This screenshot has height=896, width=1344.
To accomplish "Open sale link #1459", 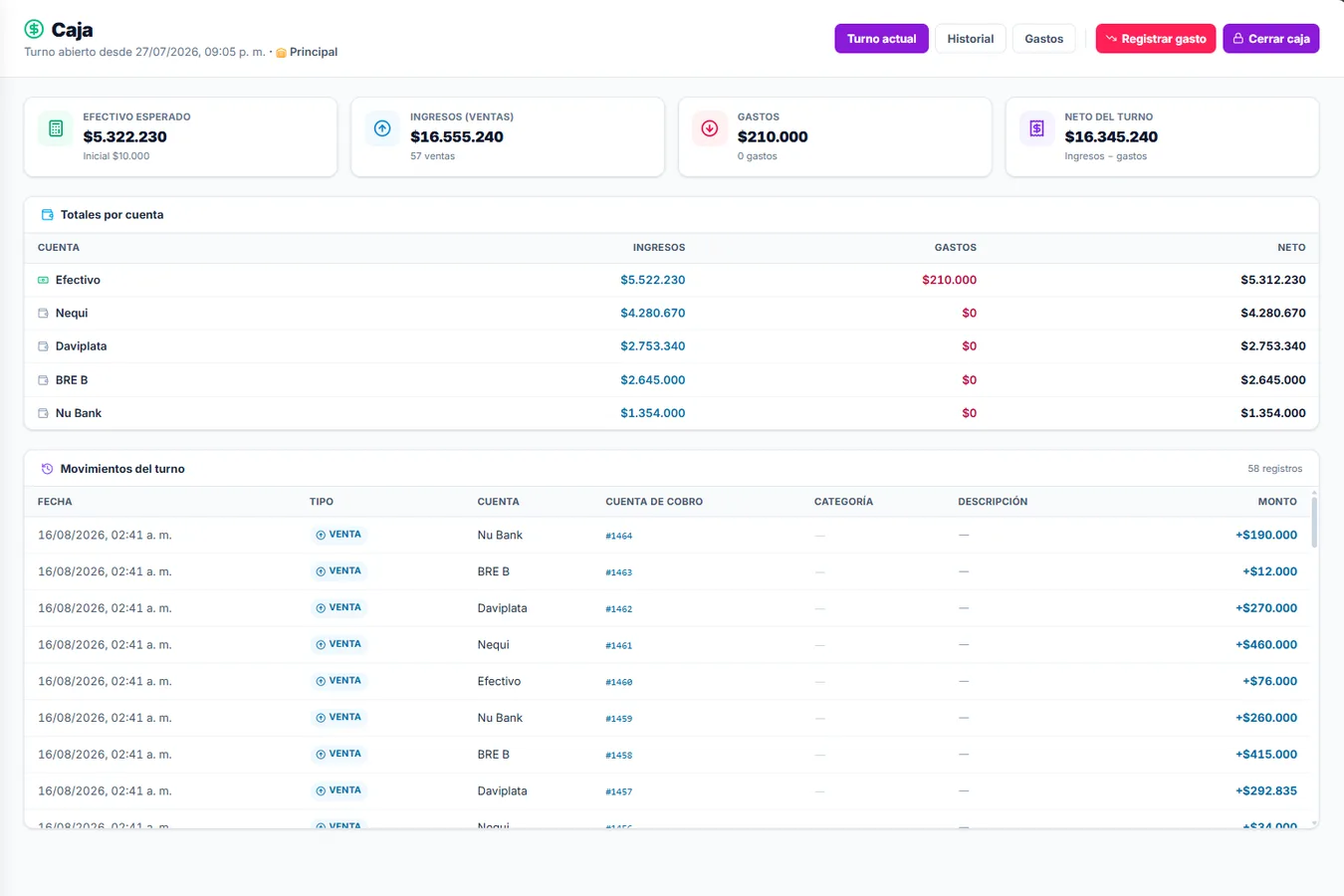I will coord(619,718).
